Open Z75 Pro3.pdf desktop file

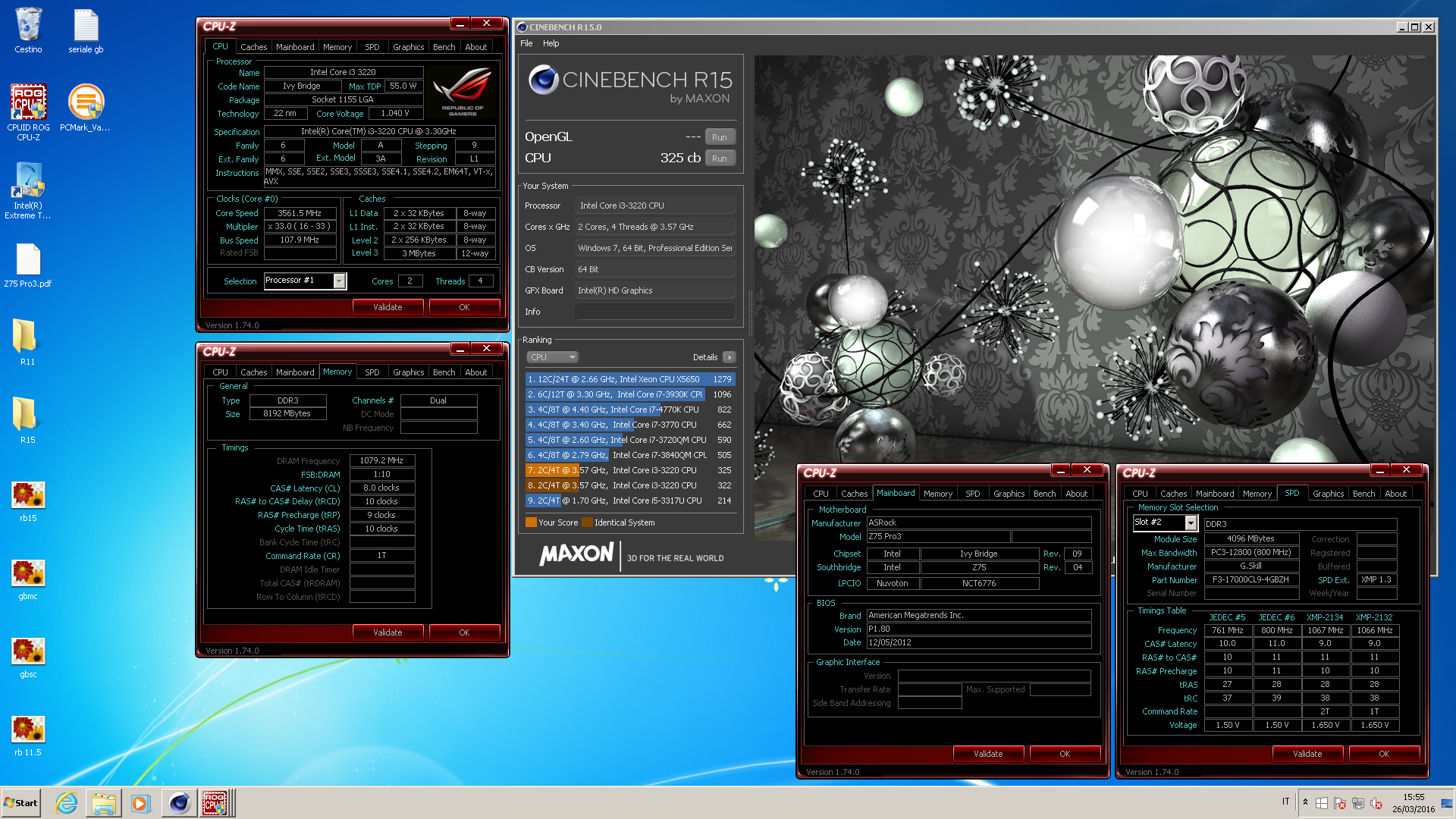[x=28, y=265]
